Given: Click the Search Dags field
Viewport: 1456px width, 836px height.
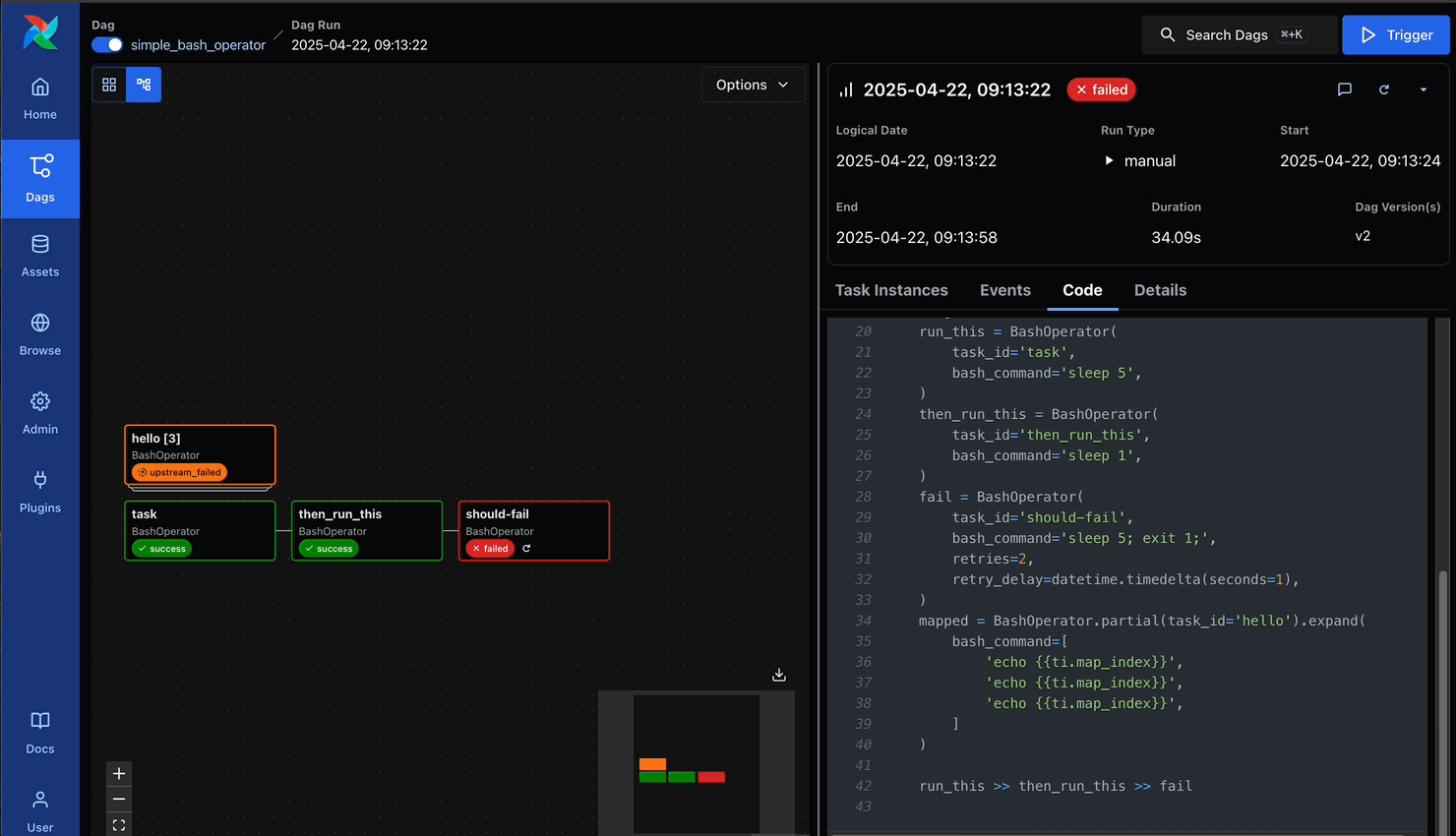Looking at the screenshot, I should tap(1239, 35).
